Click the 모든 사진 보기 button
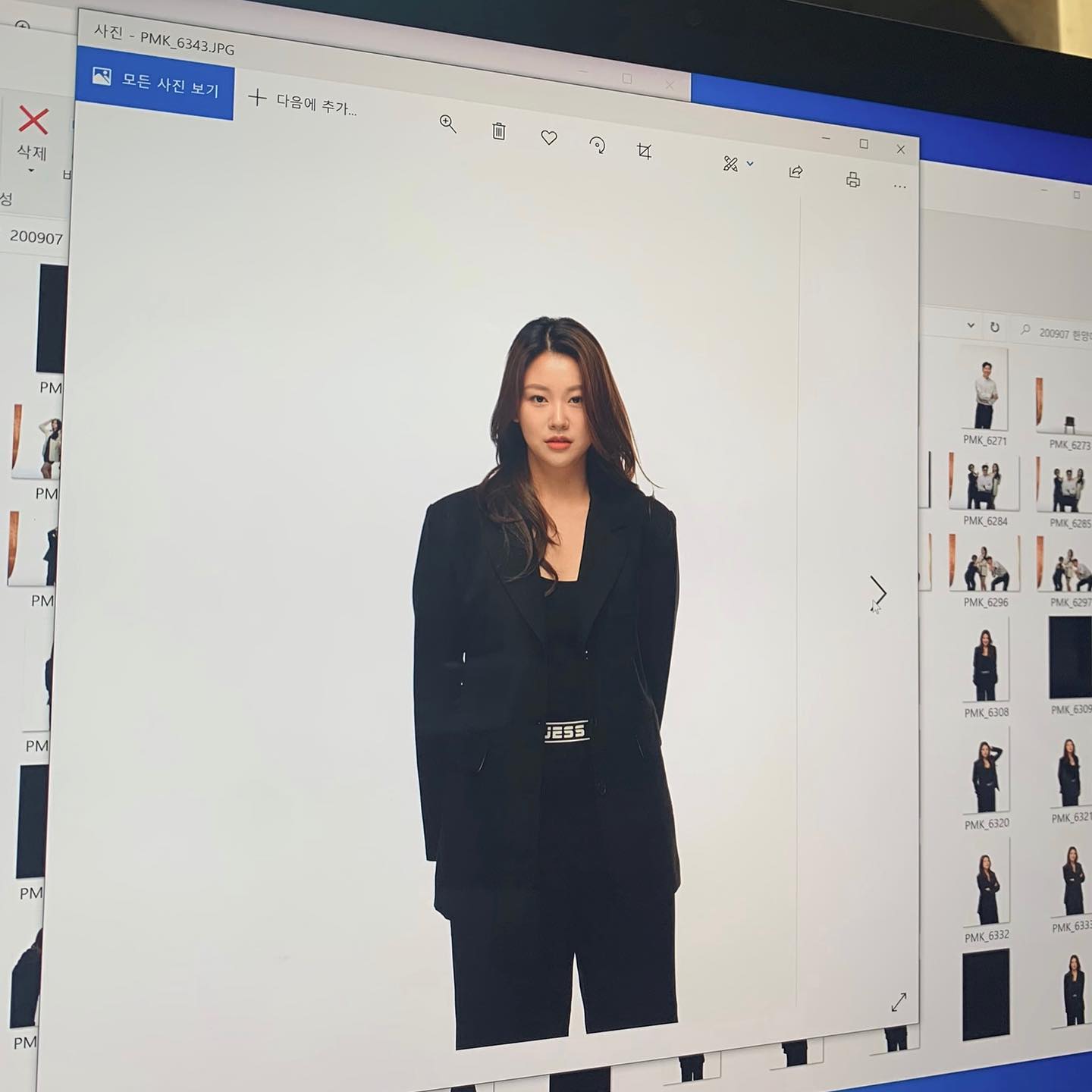1092x1092 pixels. click(155, 82)
